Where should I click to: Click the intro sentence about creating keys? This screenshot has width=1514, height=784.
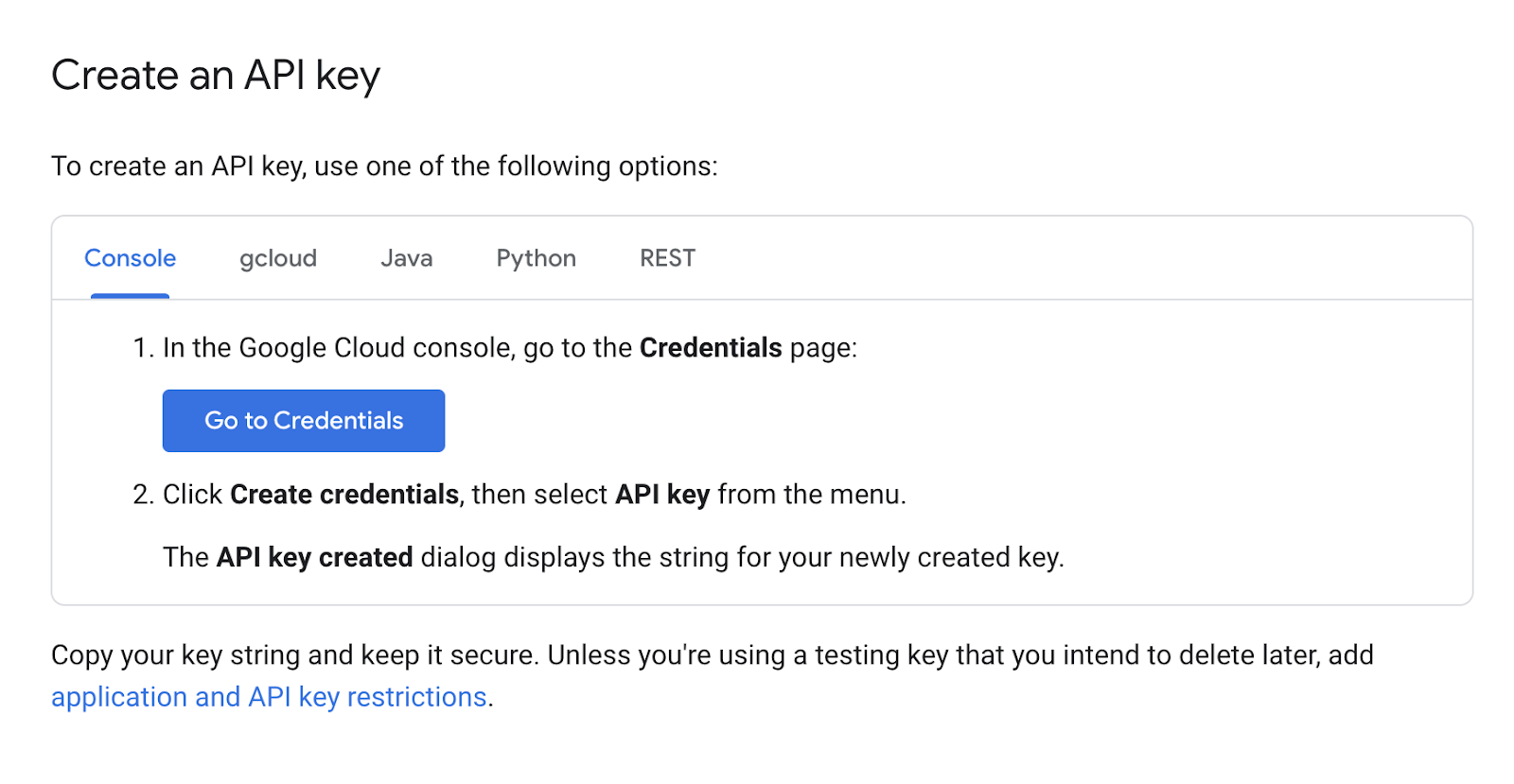tap(383, 166)
